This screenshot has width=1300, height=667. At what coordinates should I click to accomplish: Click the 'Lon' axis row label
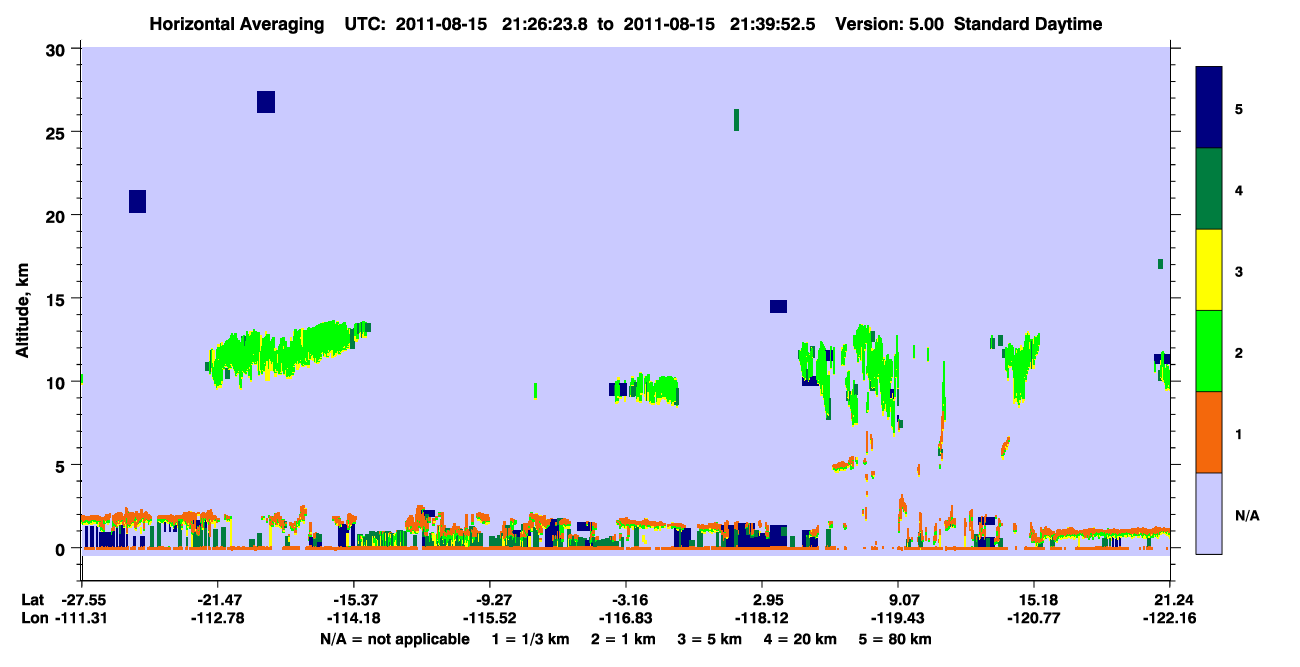pos(33,618)
